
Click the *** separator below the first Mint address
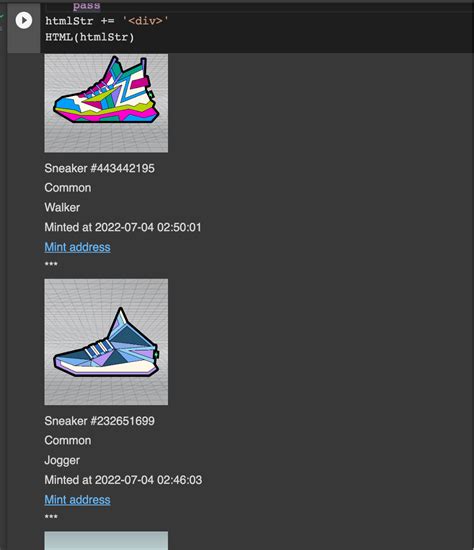point(51,264)
